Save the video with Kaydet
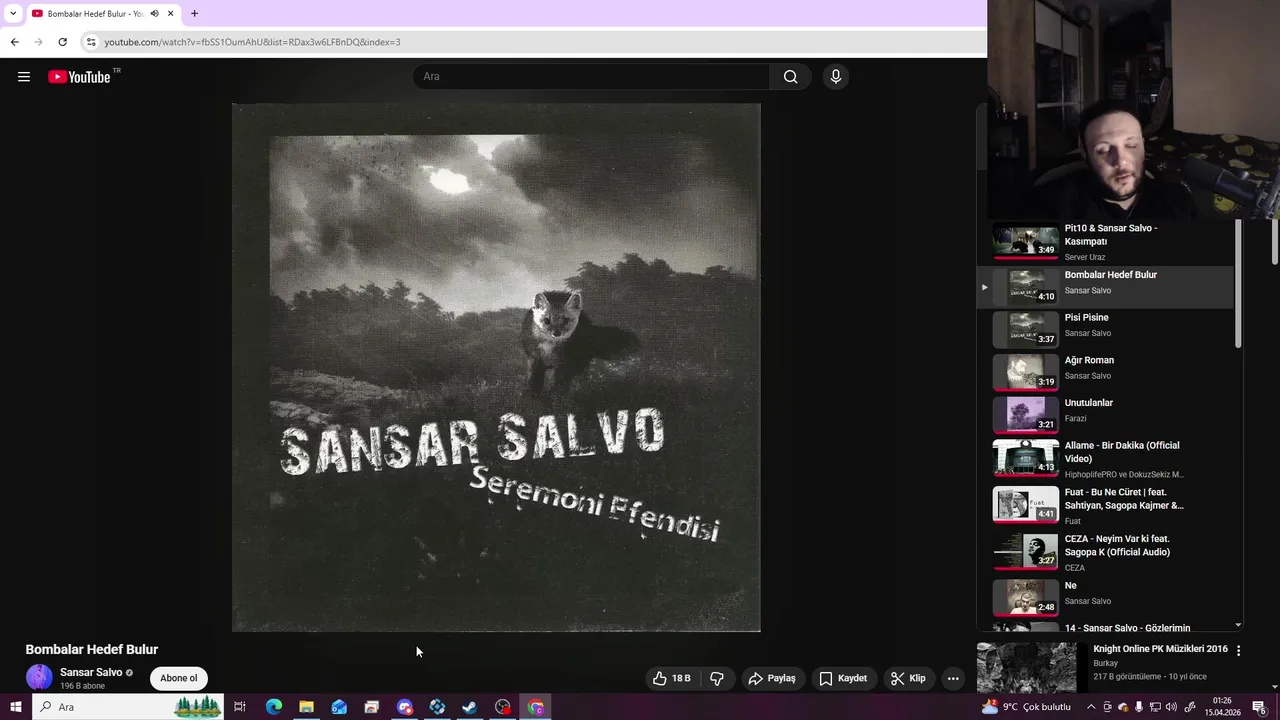 pyautogui.click(x=843, y=678)
